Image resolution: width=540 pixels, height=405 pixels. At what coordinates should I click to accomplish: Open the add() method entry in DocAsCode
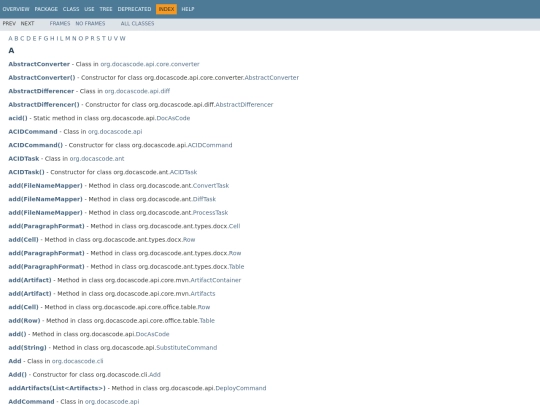(x=17, y=334)
